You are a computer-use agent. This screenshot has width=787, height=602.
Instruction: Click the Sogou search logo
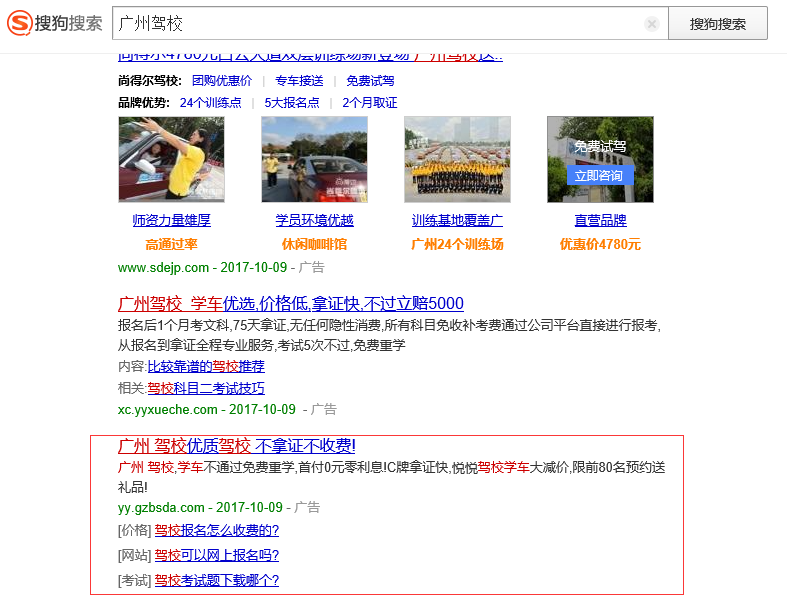(x=55, y=23)
